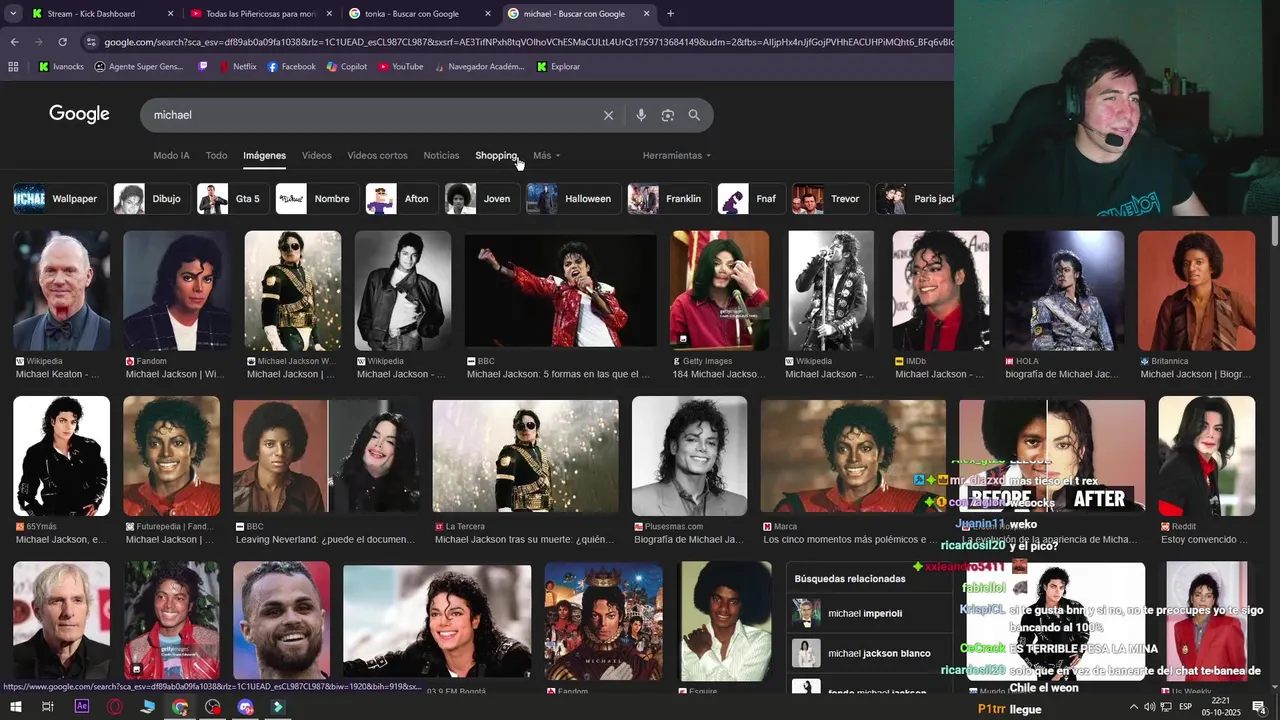Open the bookmarks apps grid icon
This screenshot has width=1280, height=720.
coord(13,67)
